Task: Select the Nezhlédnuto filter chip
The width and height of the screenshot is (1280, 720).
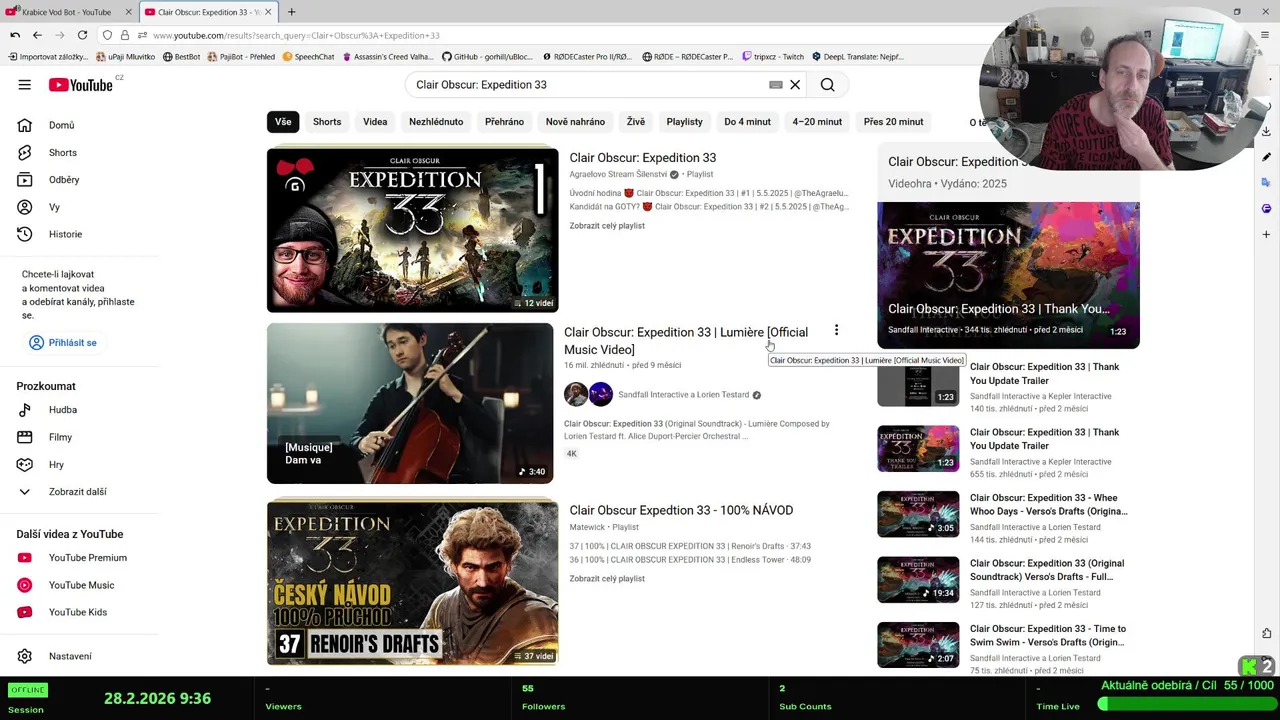Action: tap(436, 122)
